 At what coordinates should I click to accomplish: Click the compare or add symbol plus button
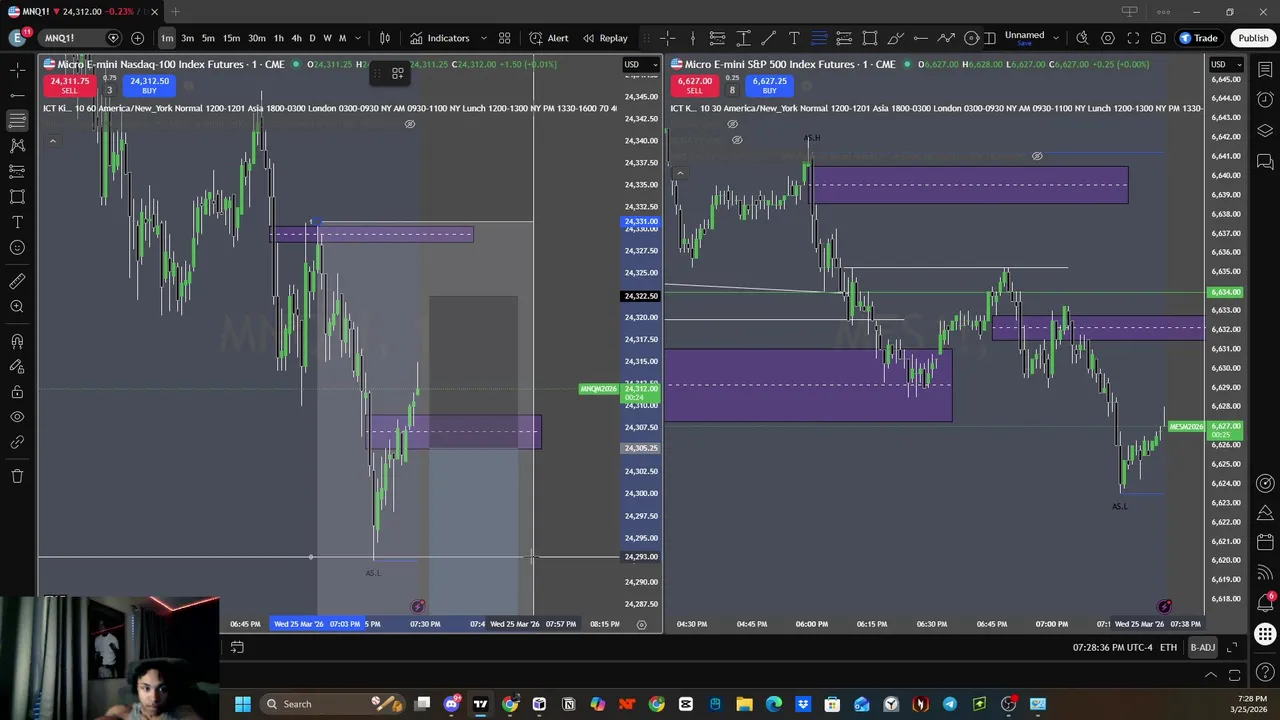click(x=137, y=38)
